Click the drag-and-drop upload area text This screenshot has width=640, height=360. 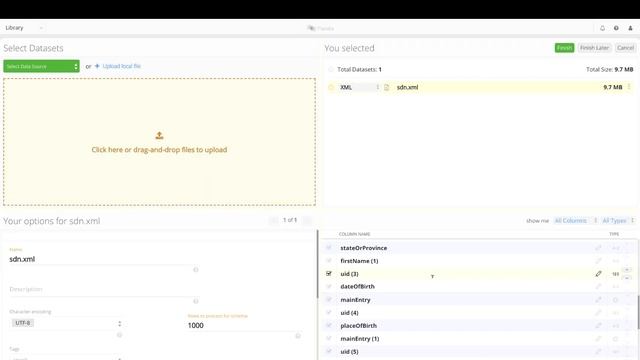point(159,150)
